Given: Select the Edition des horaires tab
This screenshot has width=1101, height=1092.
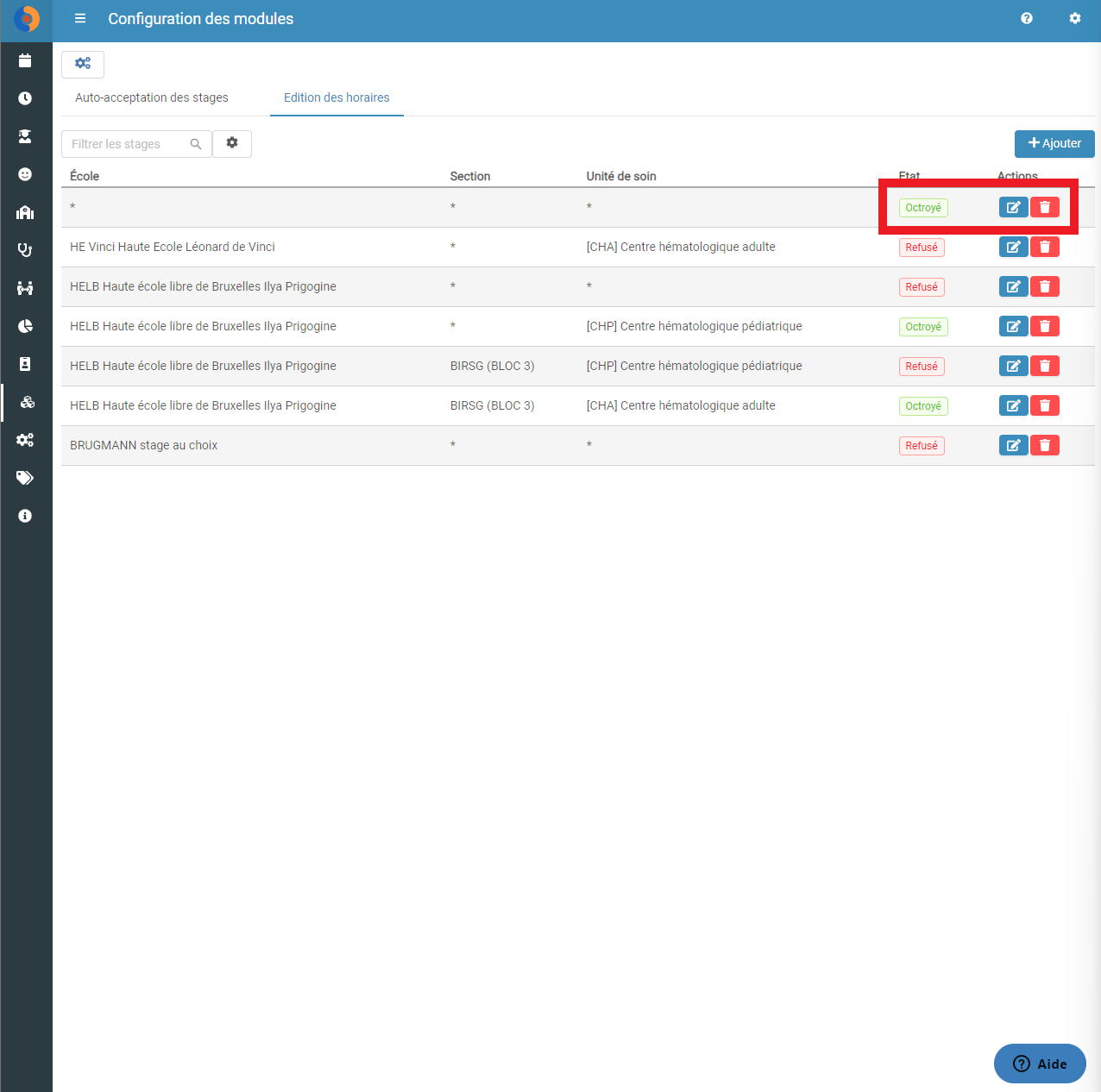Looking at the screenshot, I should pos(337,97).
